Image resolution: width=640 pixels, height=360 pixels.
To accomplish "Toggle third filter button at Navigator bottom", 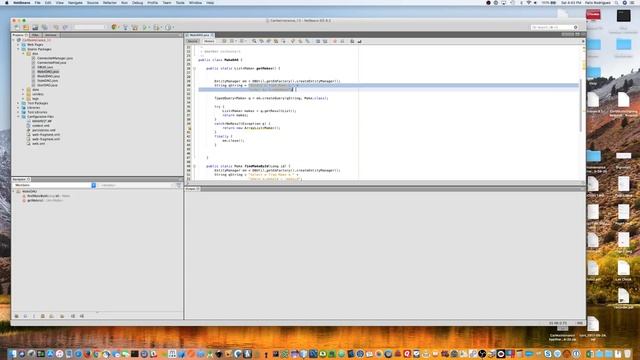I will coord(34,316).
